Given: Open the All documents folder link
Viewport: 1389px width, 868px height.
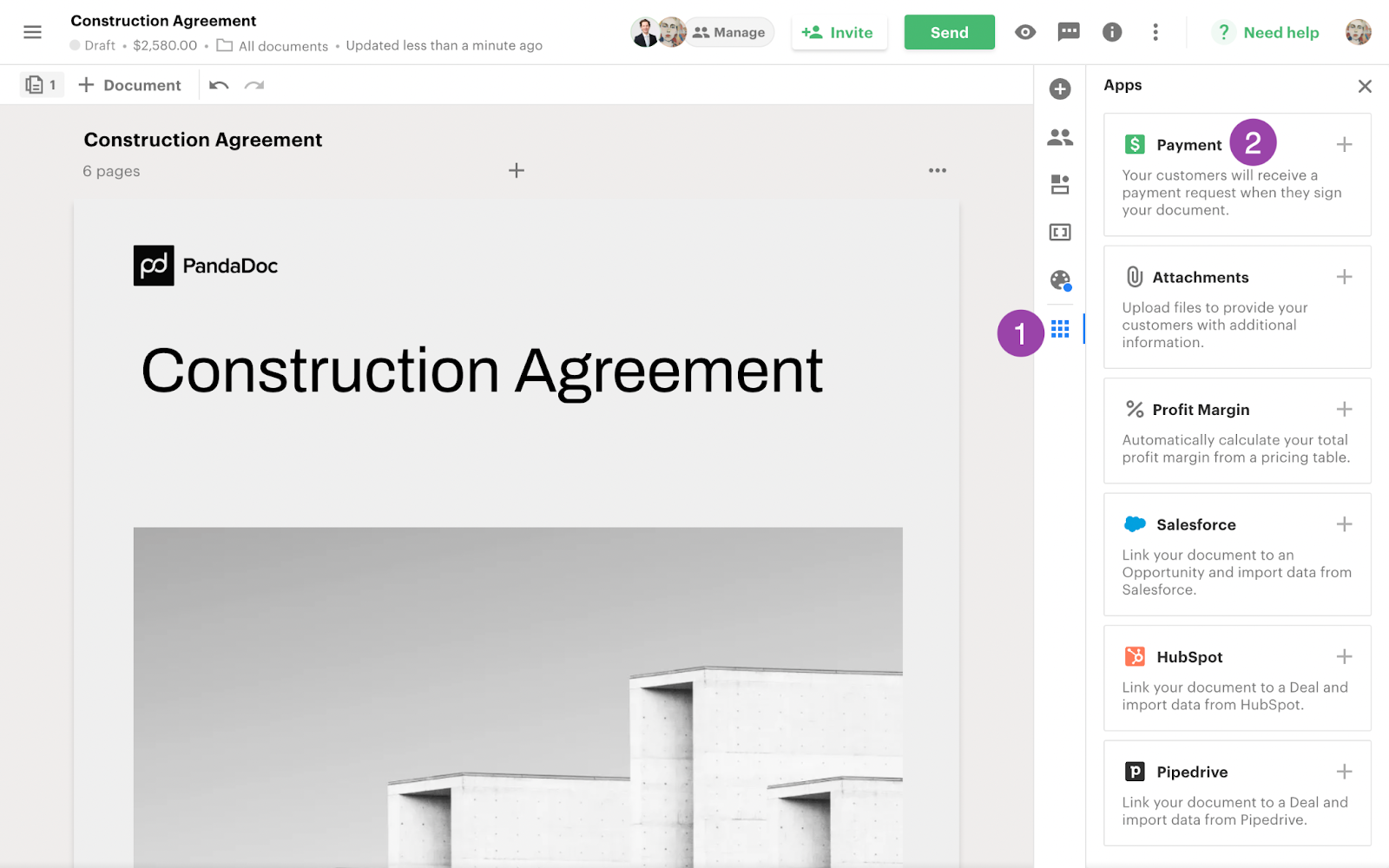Looking at the screenshot, I should (273, 46).
